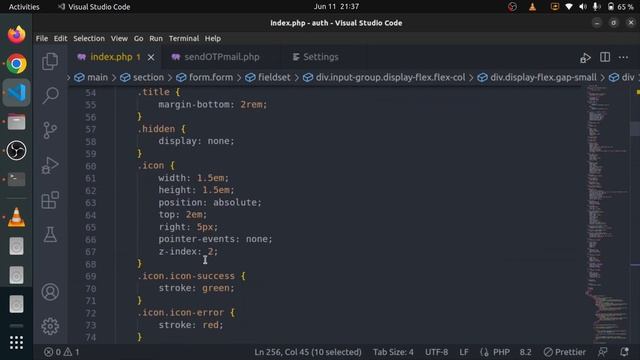This screenshot has width=640, height=360.
Task: Launch Firefox from the dock
Action: (x=16, y=35)
